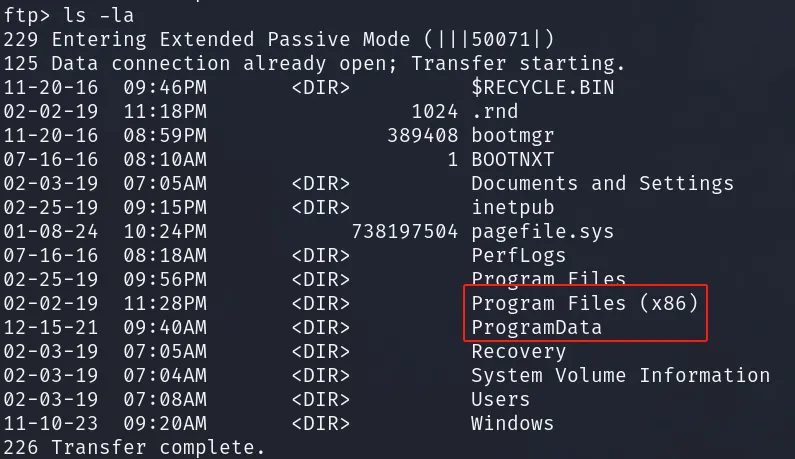Click System Volume Information directory
Screen dimensions: 795x459
tap(621, 376)
